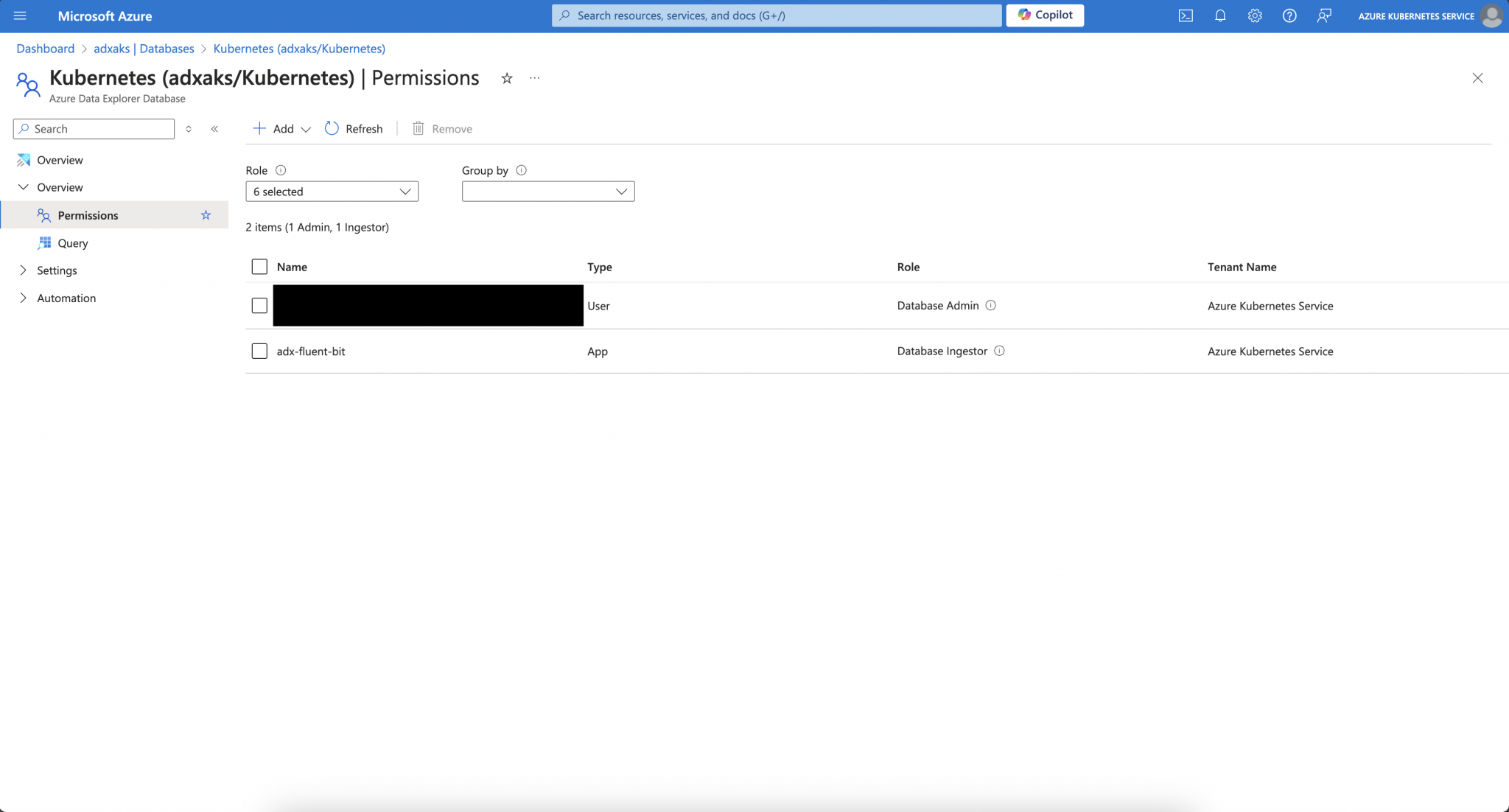
Task: Click the Refresh button
Action: point(354,129)
